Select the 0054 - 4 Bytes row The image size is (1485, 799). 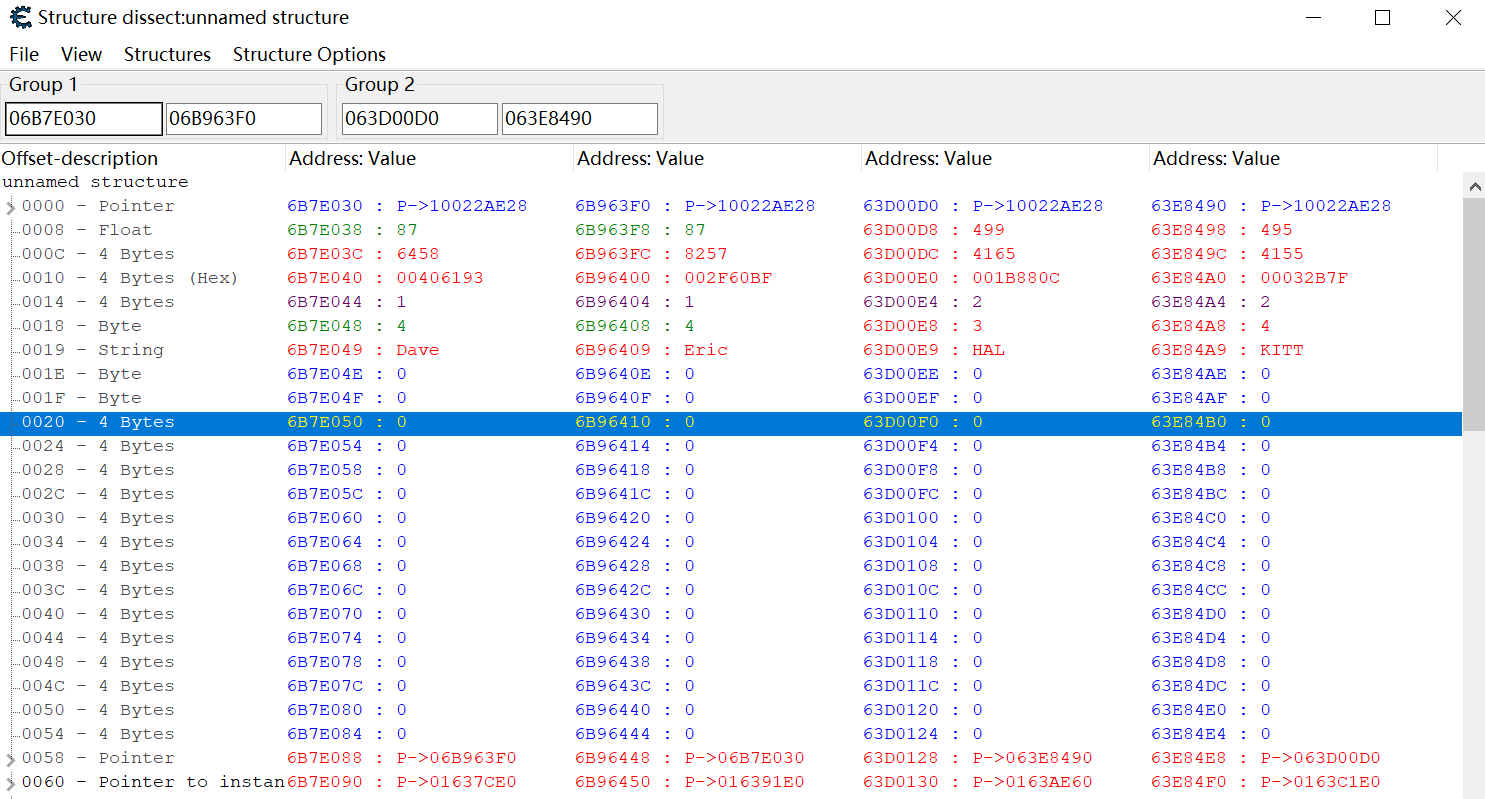(731, 734)
